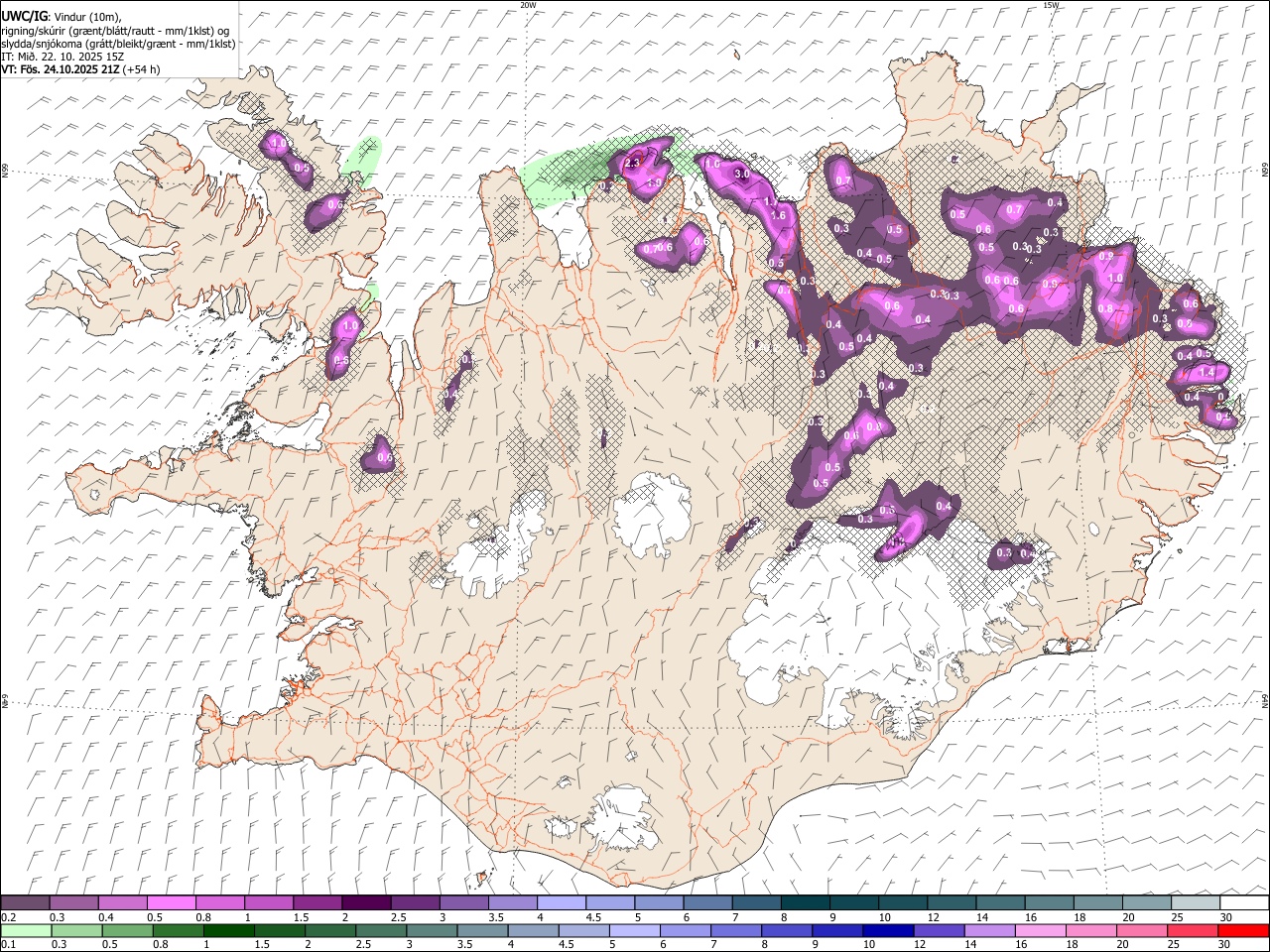Click the red rain legend swatch labelled 30
The height and width of the screenshot is (952, 1270).
click(x=1244, y=930)
